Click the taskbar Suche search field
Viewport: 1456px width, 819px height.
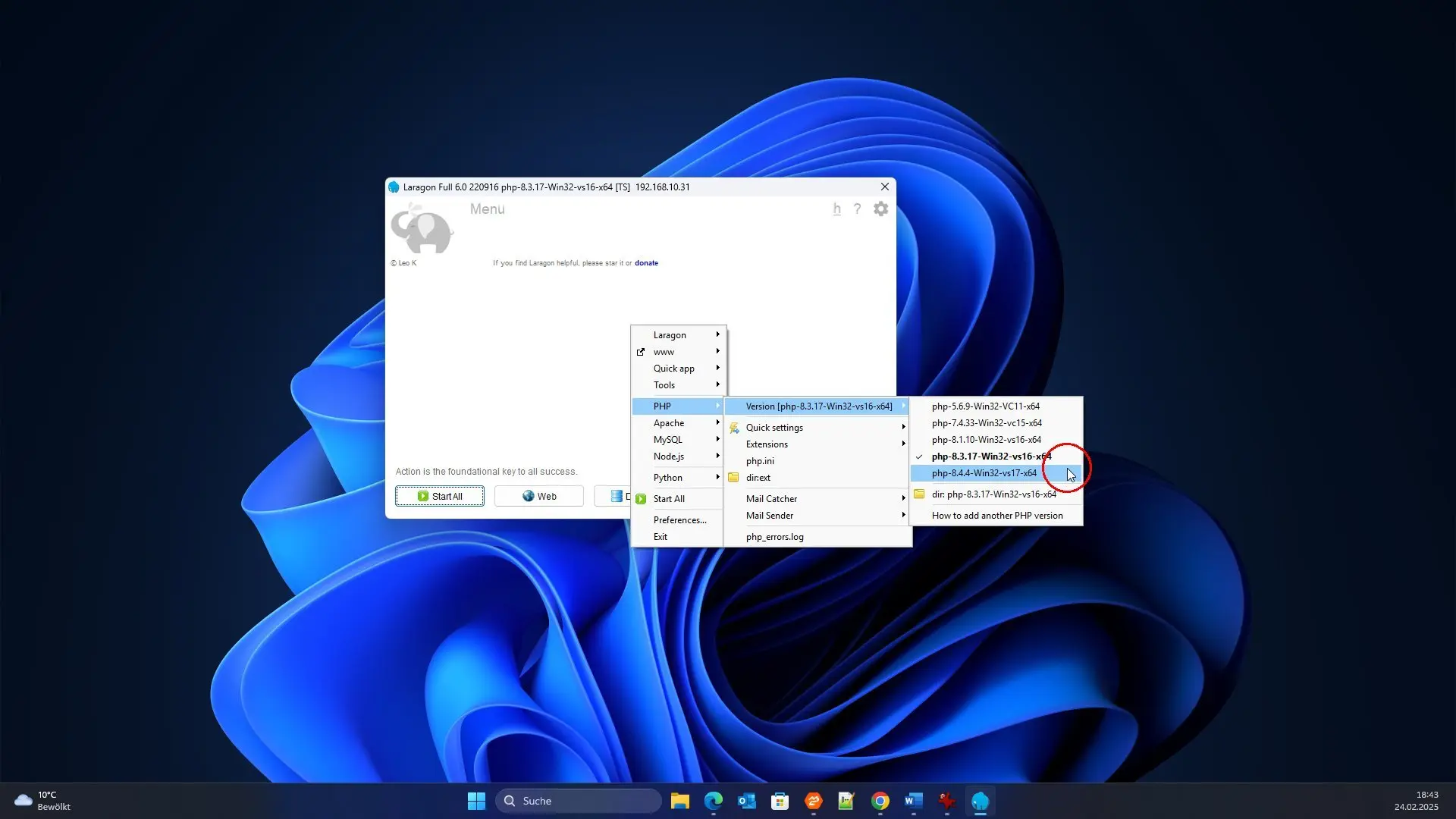[578, 801]
